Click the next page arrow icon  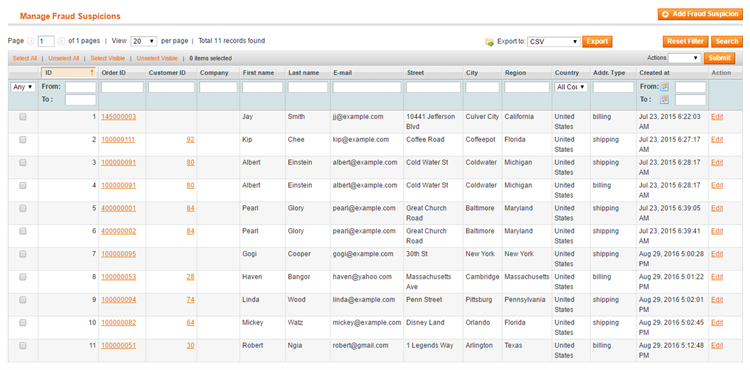(x=61, y=42)
